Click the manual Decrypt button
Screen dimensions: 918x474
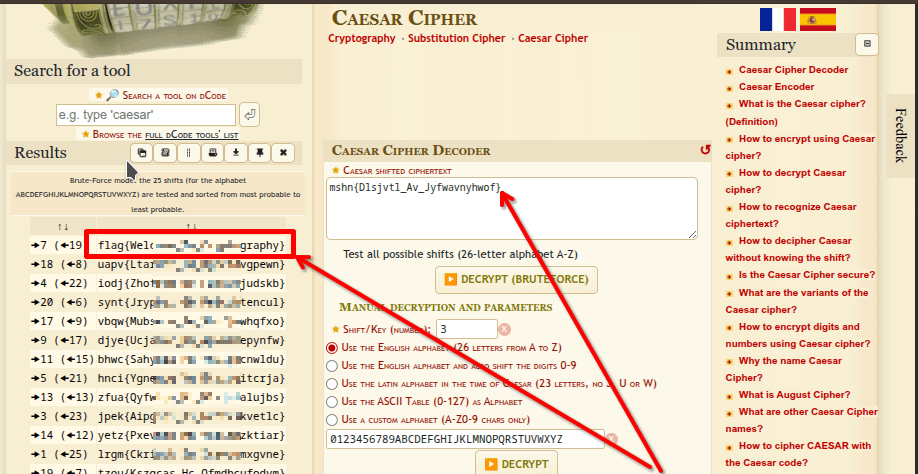click(x=516, y=463)
